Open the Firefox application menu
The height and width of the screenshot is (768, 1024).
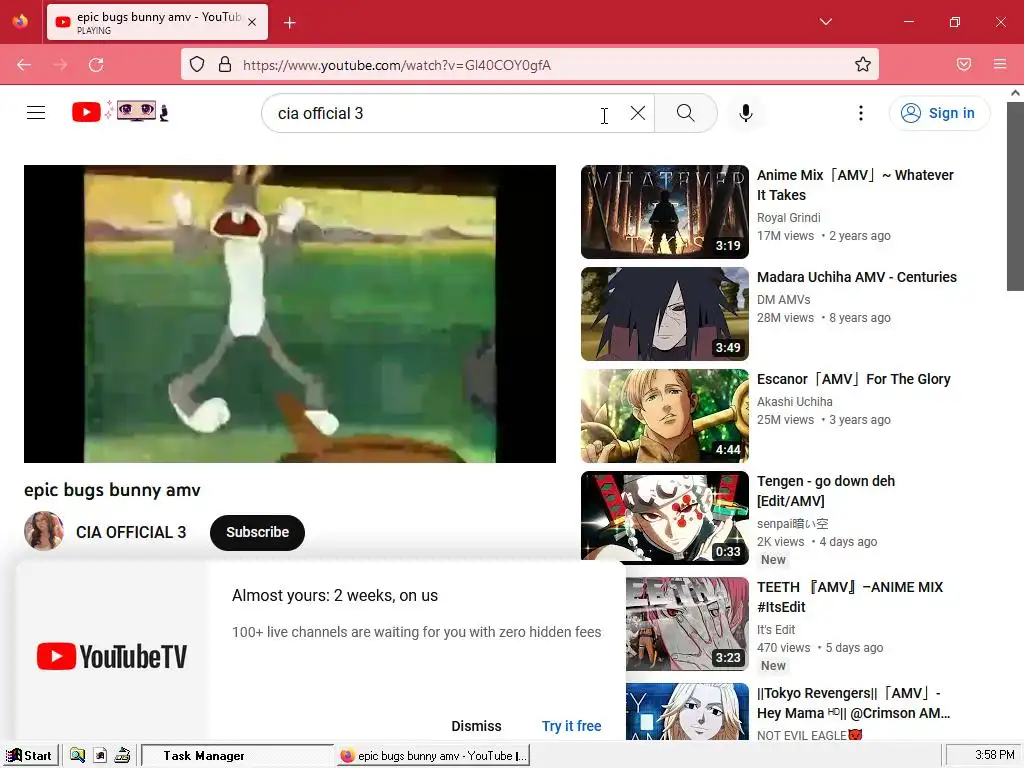click(1000, 65)
